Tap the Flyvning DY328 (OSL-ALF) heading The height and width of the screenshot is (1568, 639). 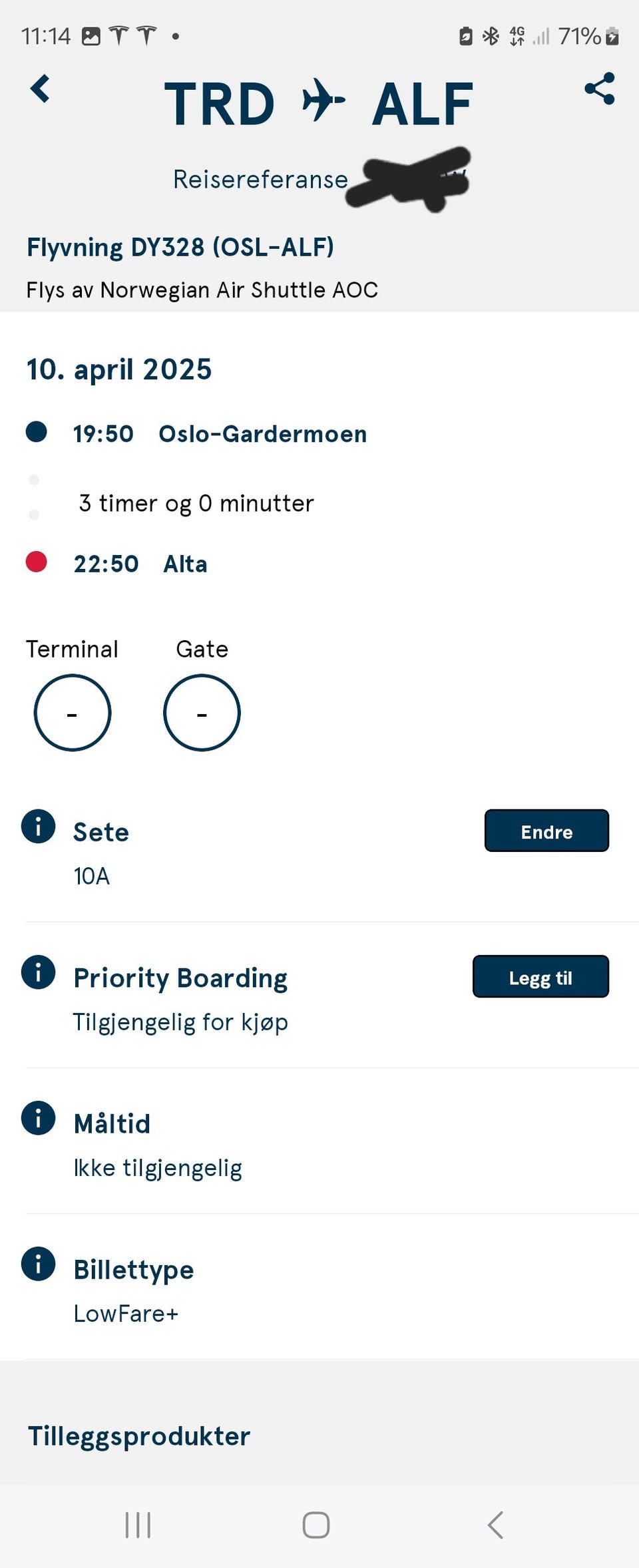pos(180,248)
